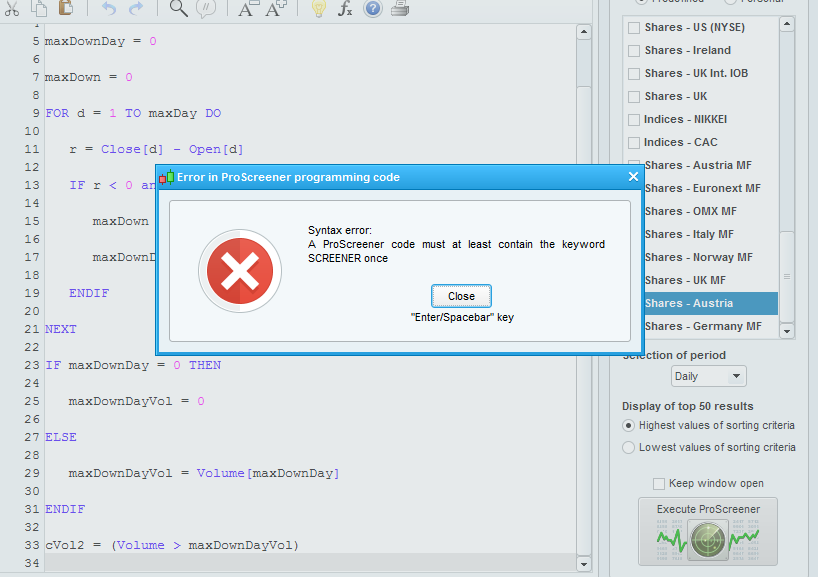Viewport: 818px width, 577px height.
Task: Place cursor on empty line 34
Action: tap(310, 563)
